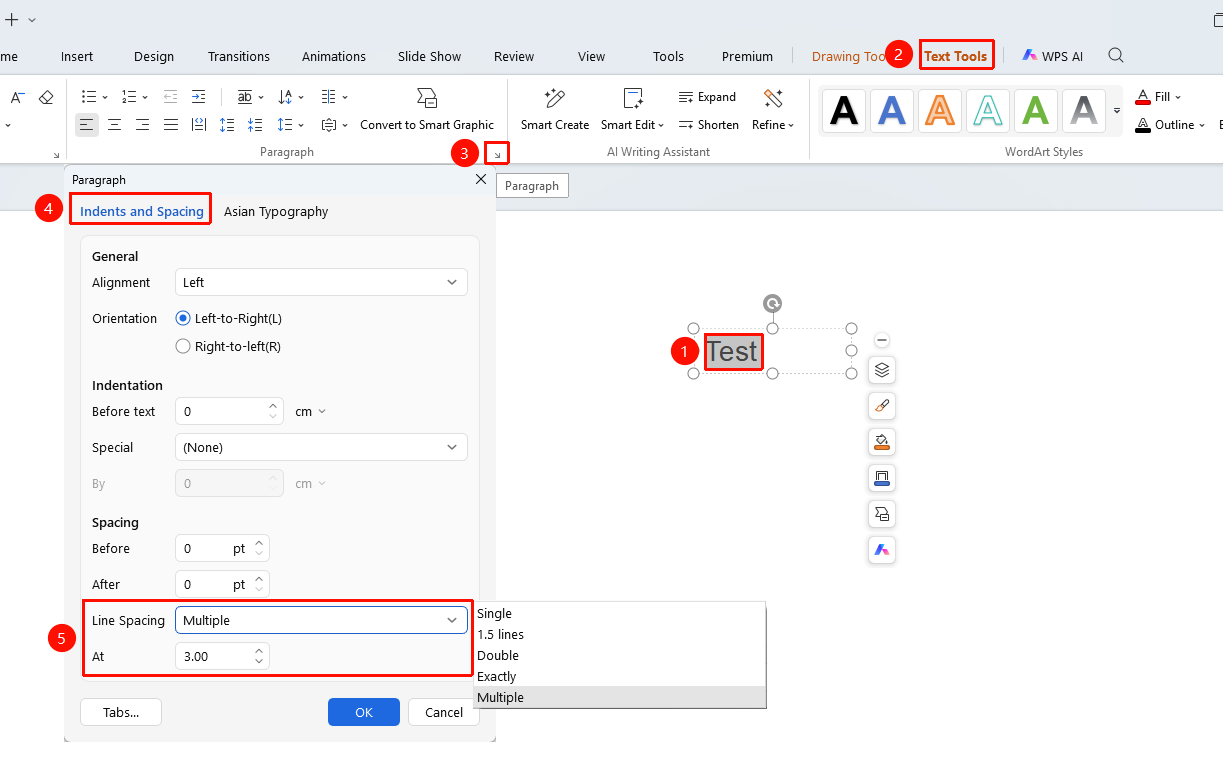Click the Before text indentation field

229,411
